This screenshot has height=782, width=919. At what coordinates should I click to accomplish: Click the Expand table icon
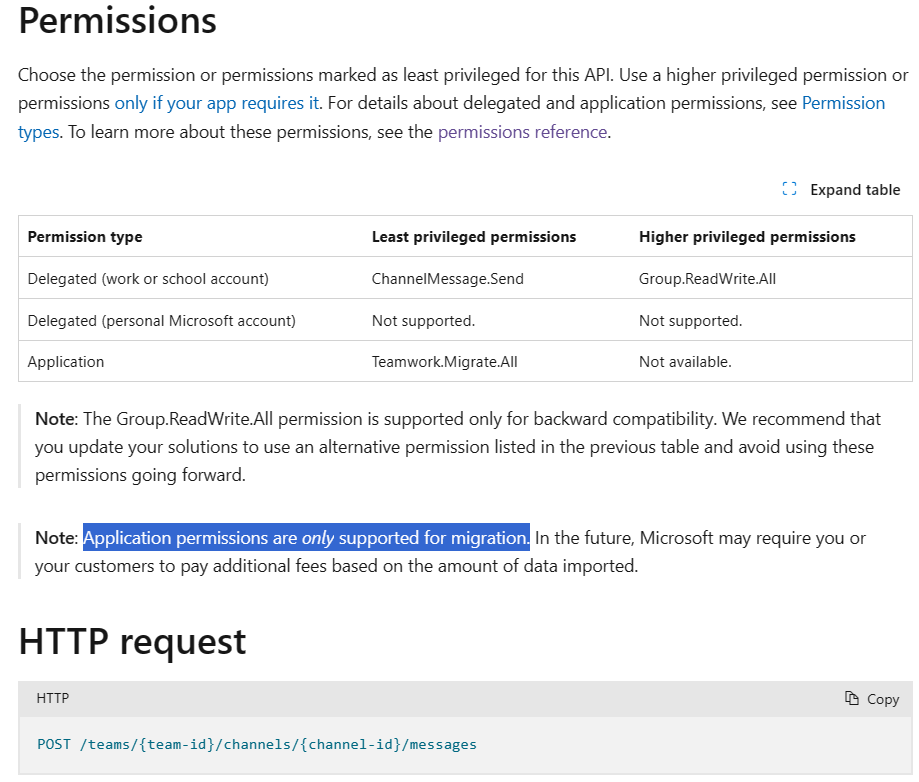point(789,188)
